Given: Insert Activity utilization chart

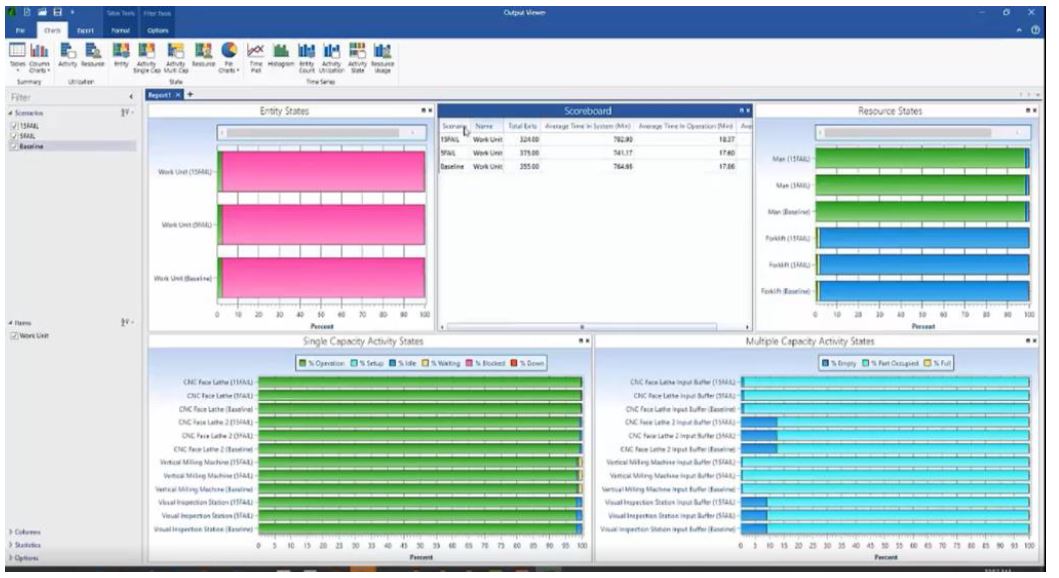Looking at the screenshot, I should click(68, 55).
